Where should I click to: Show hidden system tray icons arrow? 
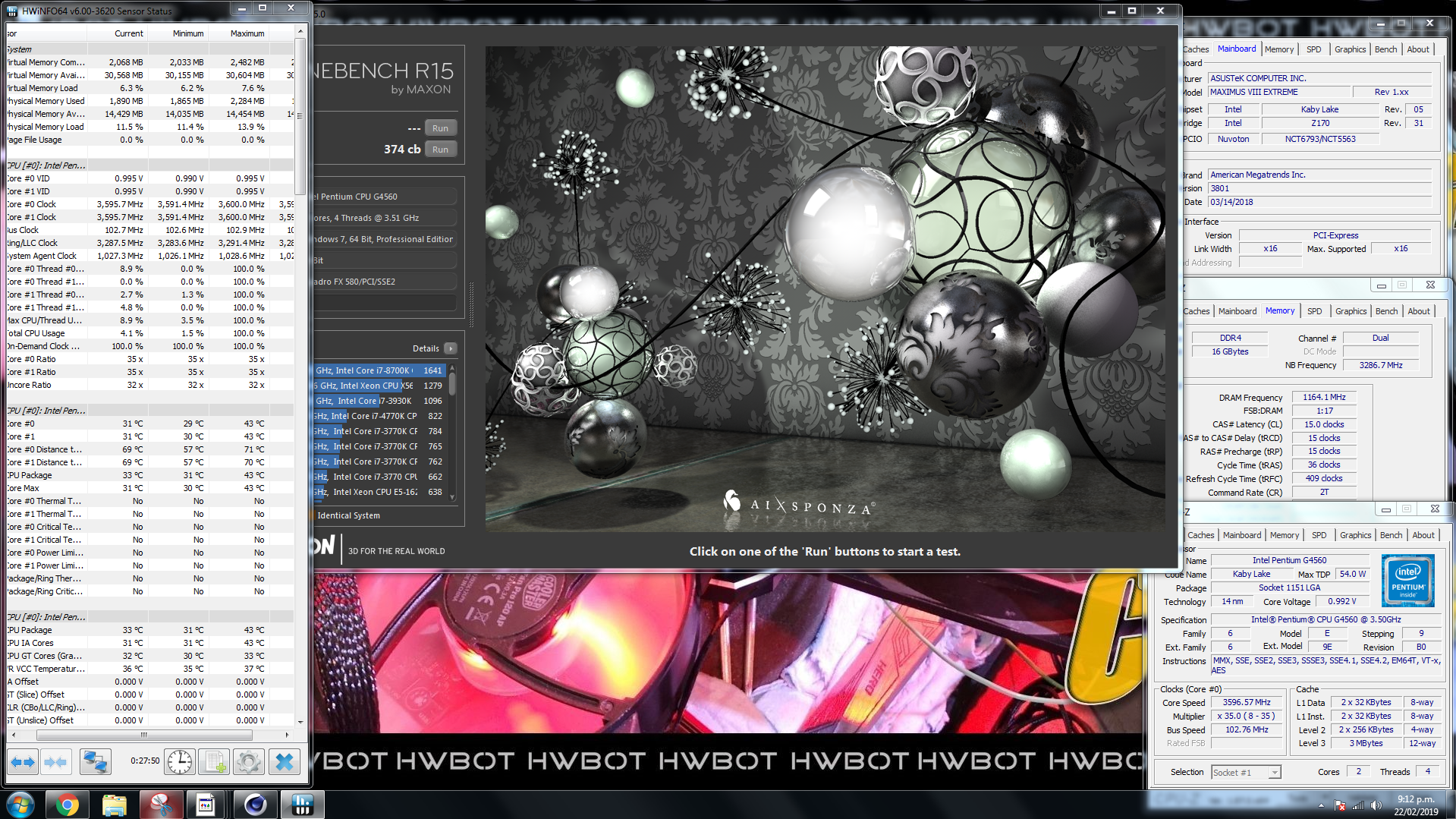pyautogui.click(x=1321, y=805)
